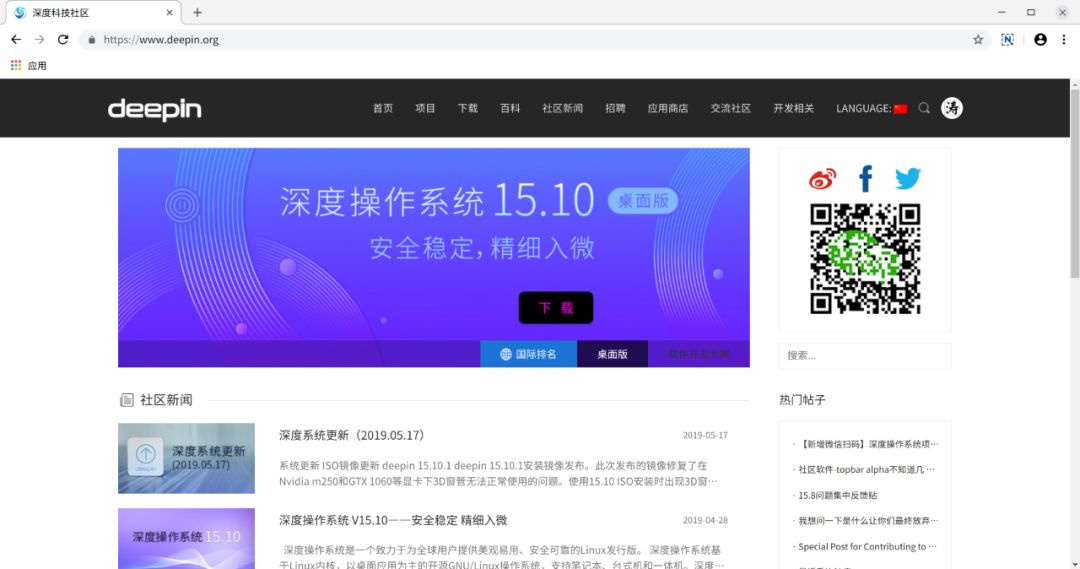Click the 深度操作系统 15.10 news thumbnail
The image size is (1080, 569).
point(186,539)
